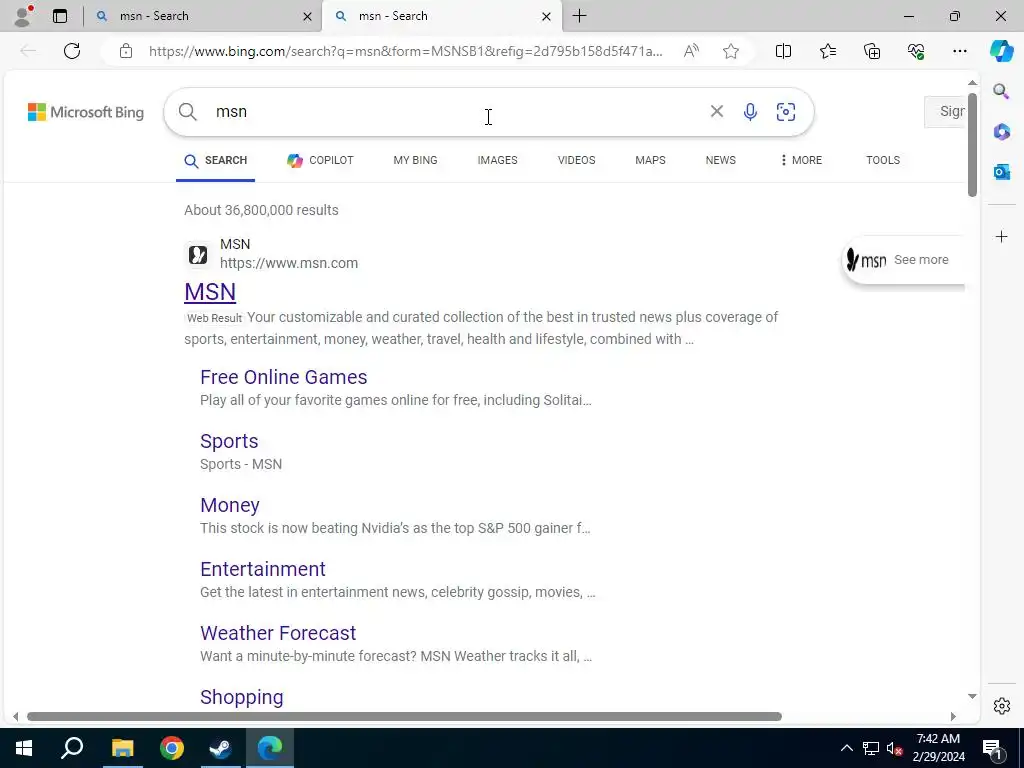Click About 36,800,000 results text
Image resolution: width=1024 pixels, height=768 pixels.
click(x=261, y=210)
